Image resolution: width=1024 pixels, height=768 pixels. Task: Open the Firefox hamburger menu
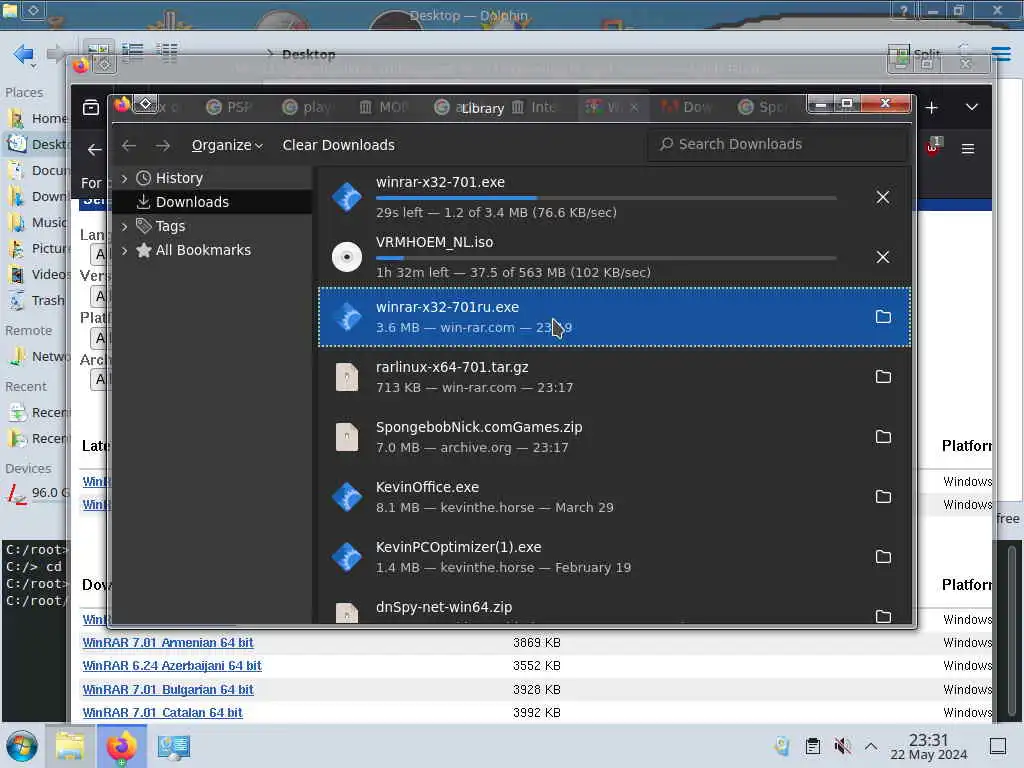pos(968,149)
